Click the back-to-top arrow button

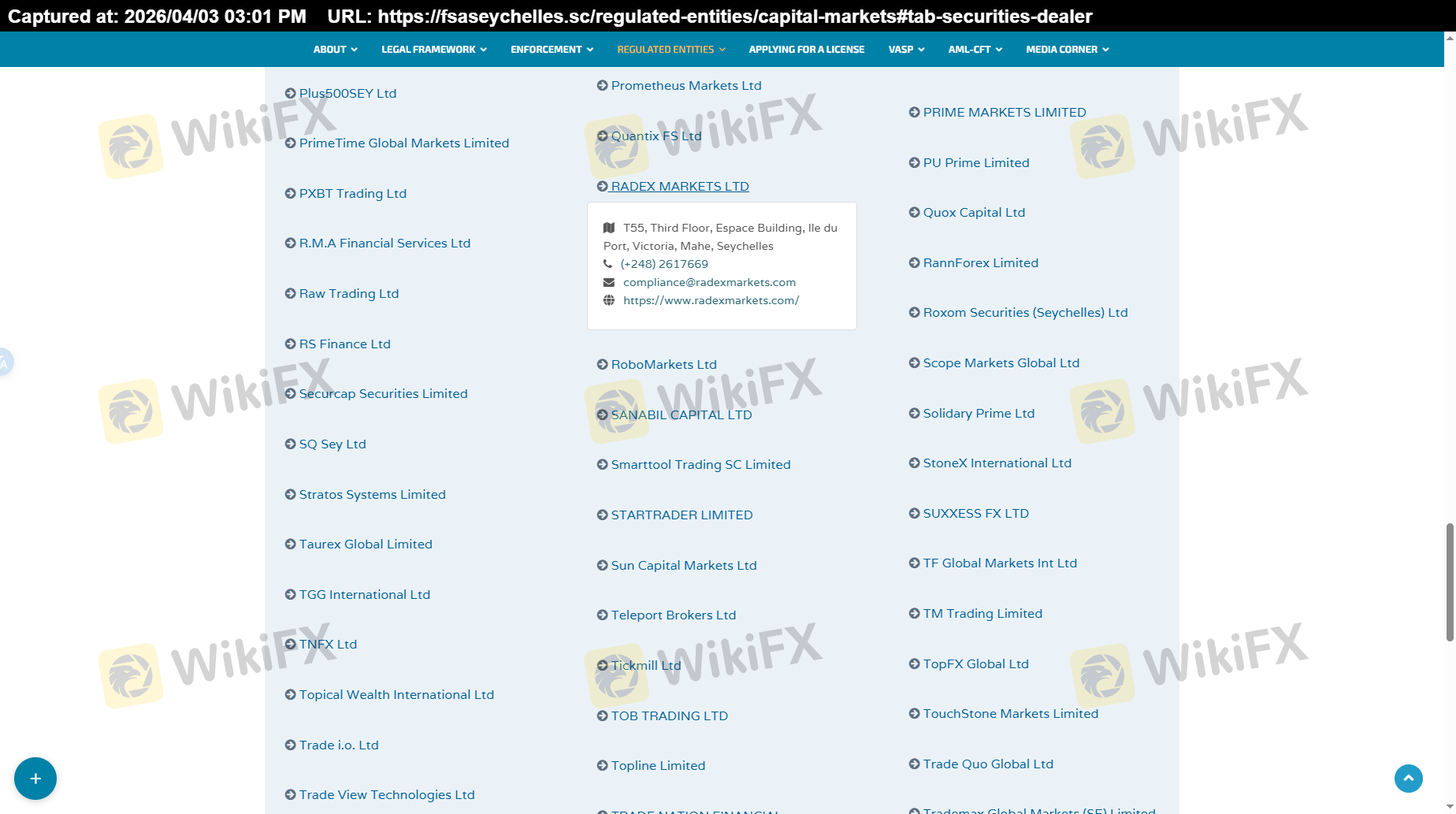(1409, 779)
